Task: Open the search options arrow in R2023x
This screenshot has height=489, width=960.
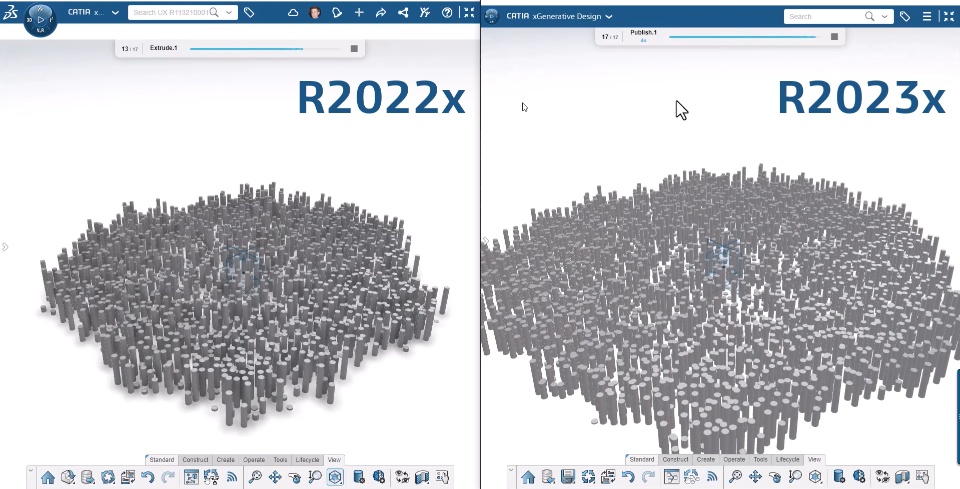Action: (x=885, y=17)
